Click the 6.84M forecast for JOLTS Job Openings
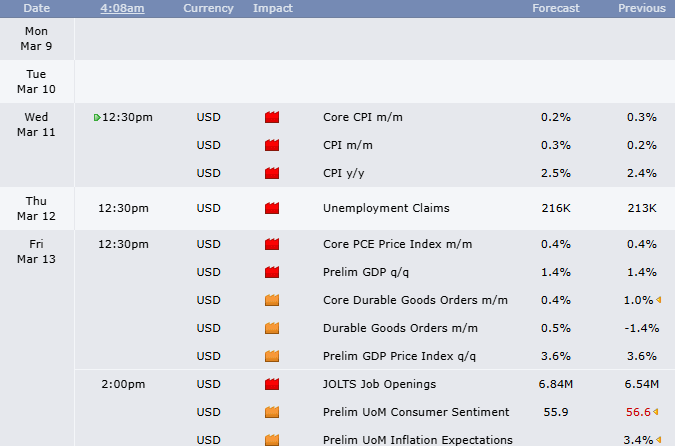The image size is (675, 446). point(556,384)
